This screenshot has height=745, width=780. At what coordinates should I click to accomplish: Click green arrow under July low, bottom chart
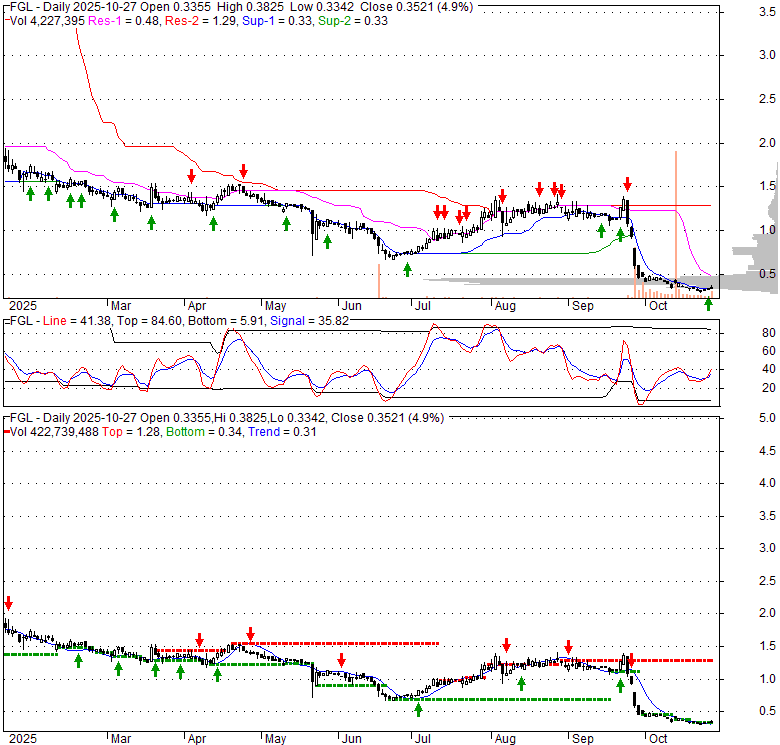point(418,710)
